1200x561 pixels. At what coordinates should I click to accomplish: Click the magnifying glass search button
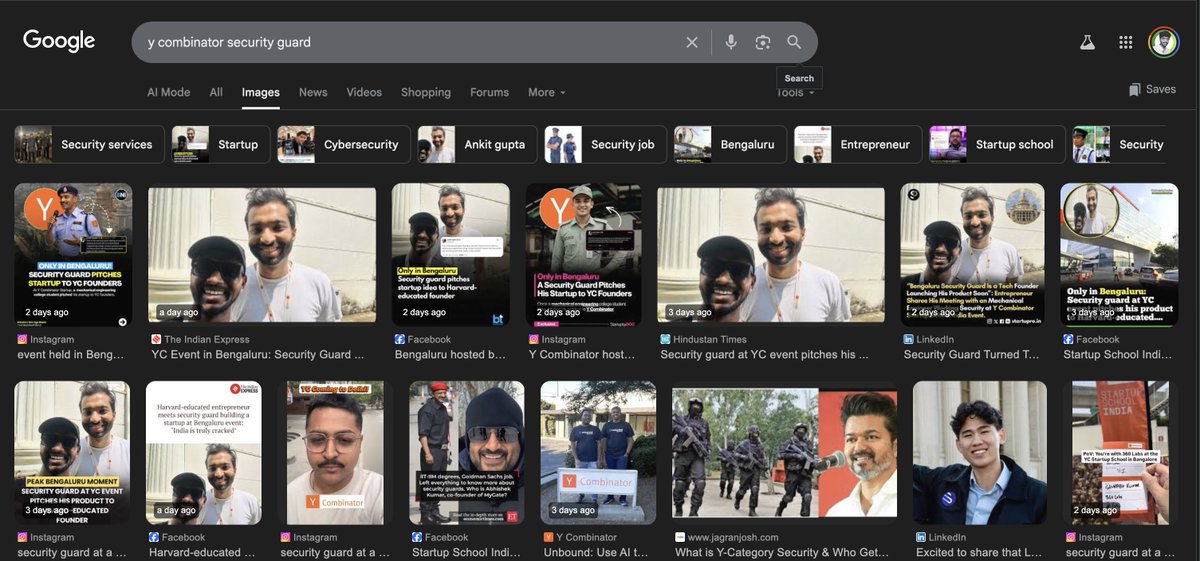794,42
